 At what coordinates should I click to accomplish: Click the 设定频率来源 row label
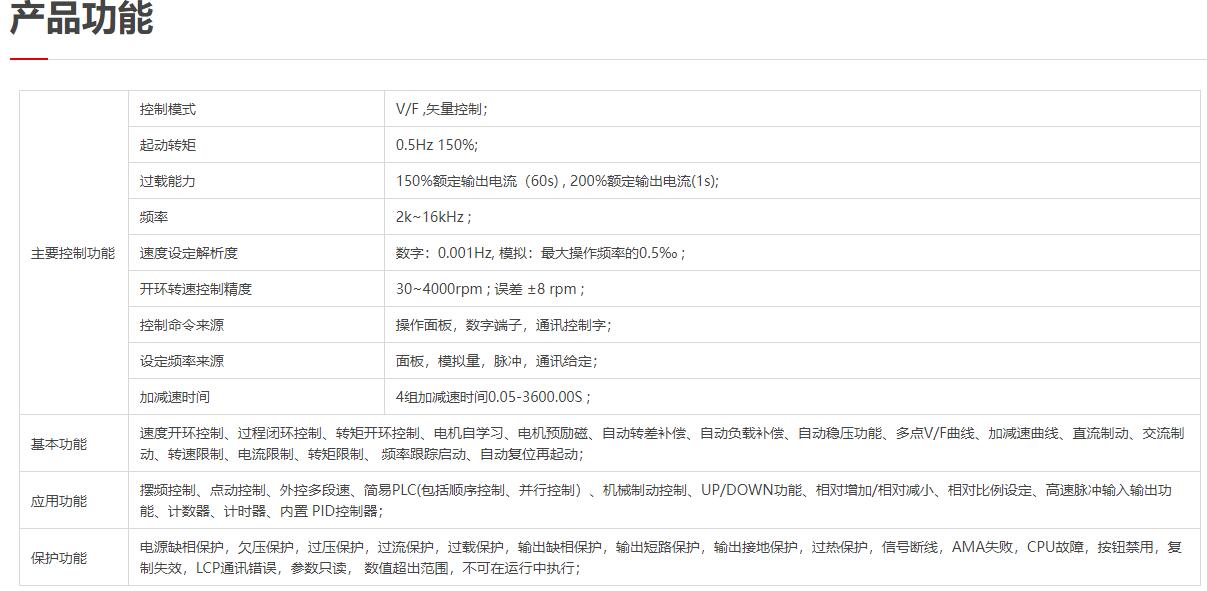click(x=182, y=361)
